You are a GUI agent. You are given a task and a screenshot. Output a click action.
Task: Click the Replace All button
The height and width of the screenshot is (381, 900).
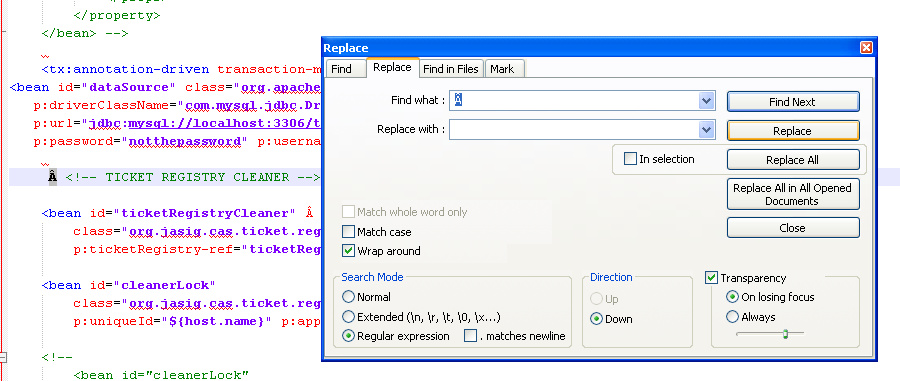[793, 160]
